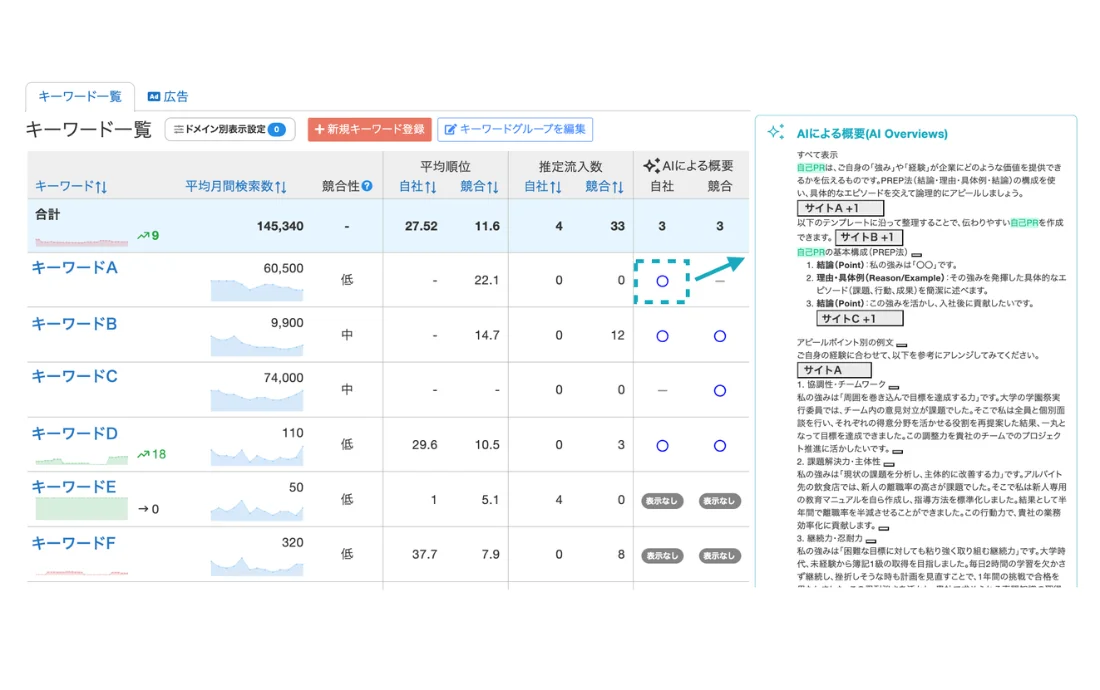Click キーワードグループを編集 button
Image resolution: width=1100 pixels, height=690 pixels.
point(515,129)
